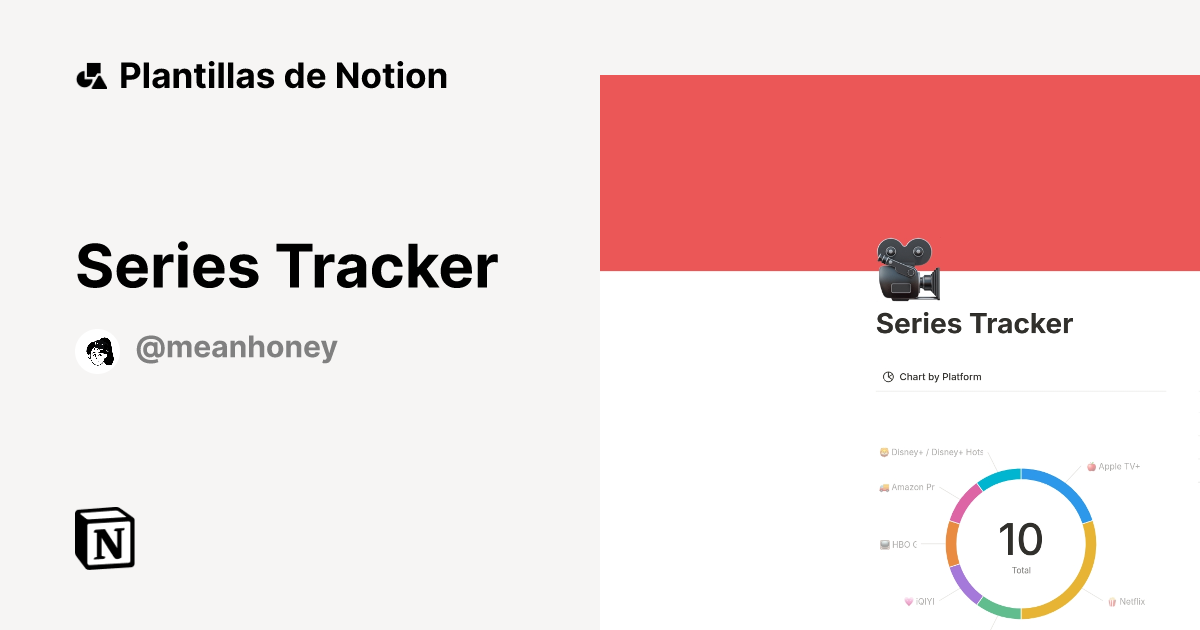This screenshot has width=1200, height=630.
Task: Click the pie chart icon beside Chart by Platform
Action: (x=887, y=376)
